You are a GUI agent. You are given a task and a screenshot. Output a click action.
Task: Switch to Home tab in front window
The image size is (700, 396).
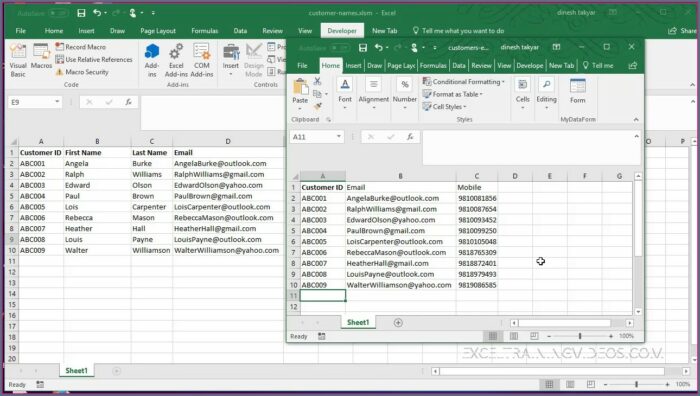330,65
